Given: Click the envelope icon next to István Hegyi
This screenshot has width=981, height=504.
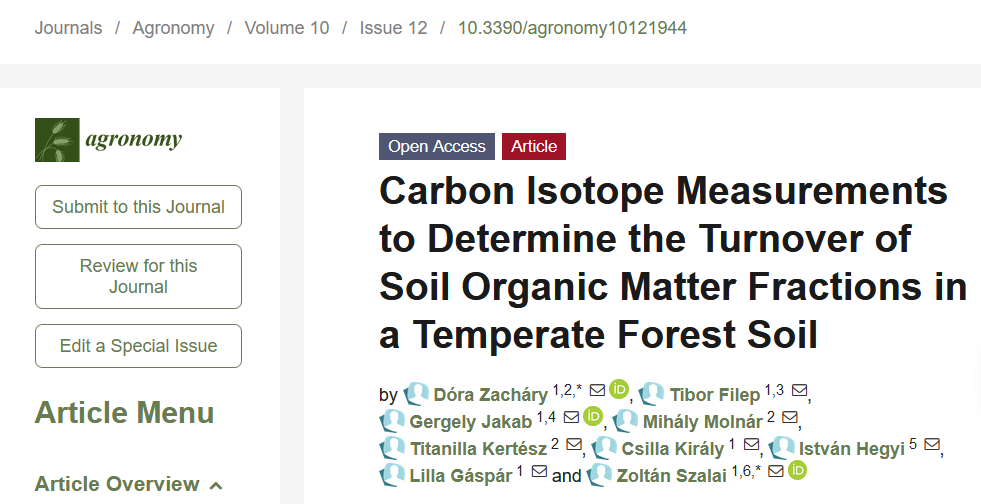Looking at the screenshot, I should point(932,444).
